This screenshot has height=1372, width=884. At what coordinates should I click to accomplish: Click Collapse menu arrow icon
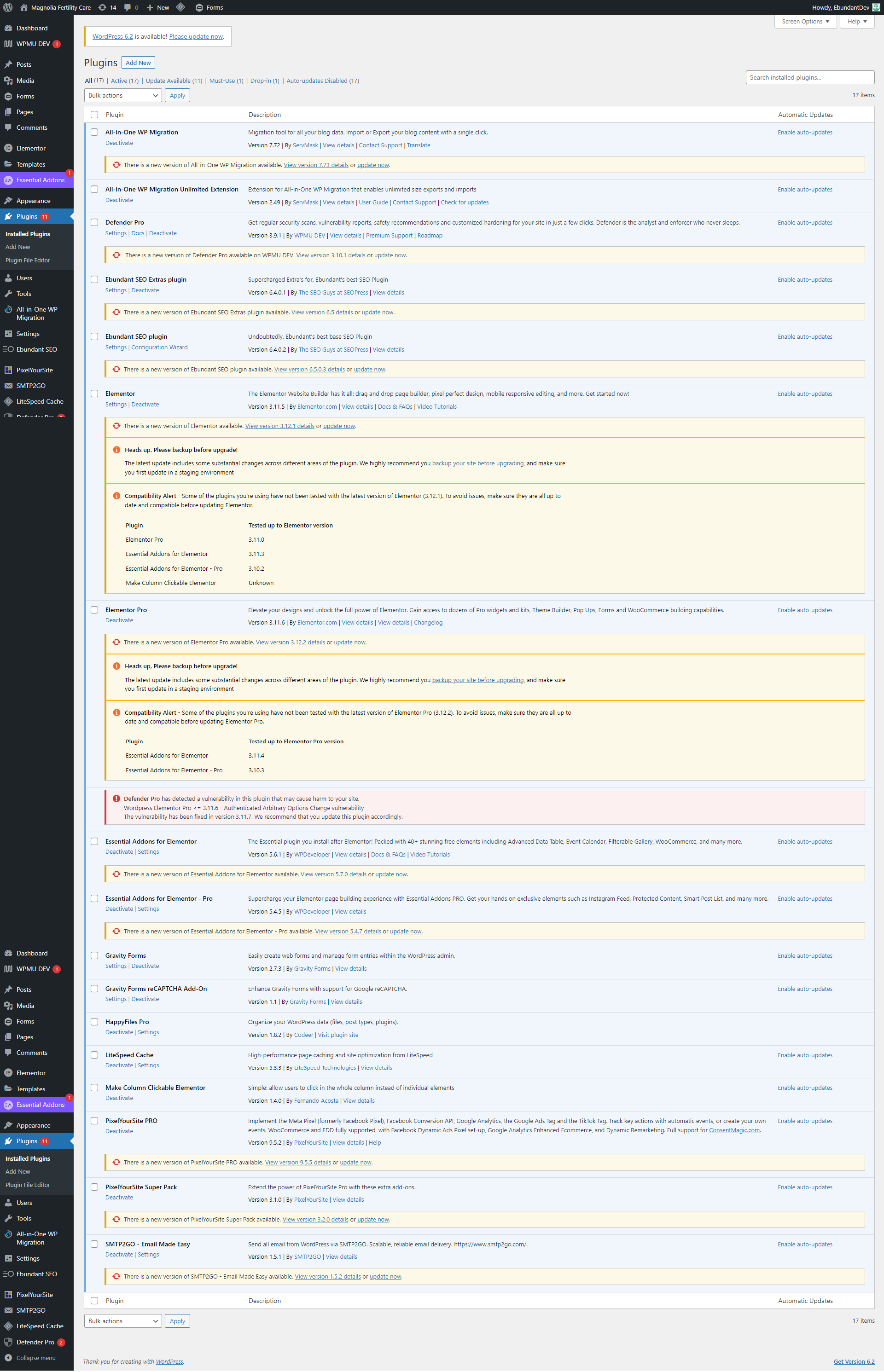pos(8,1358)
